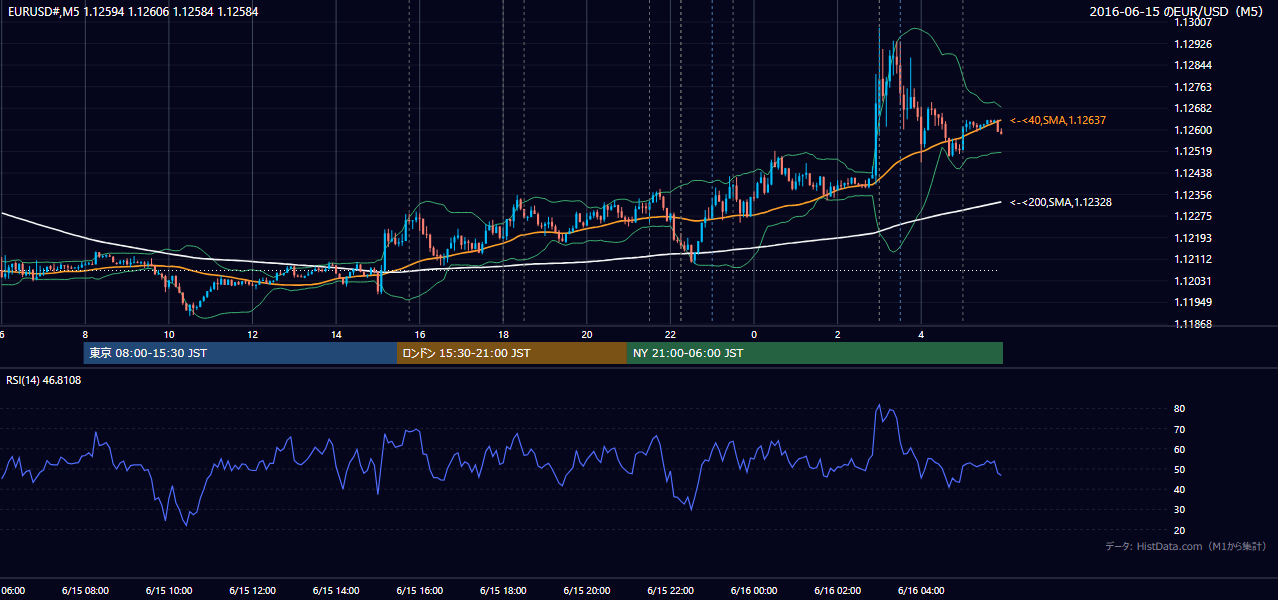Click price axis value 1.12763

click(x=1192, y=87)
